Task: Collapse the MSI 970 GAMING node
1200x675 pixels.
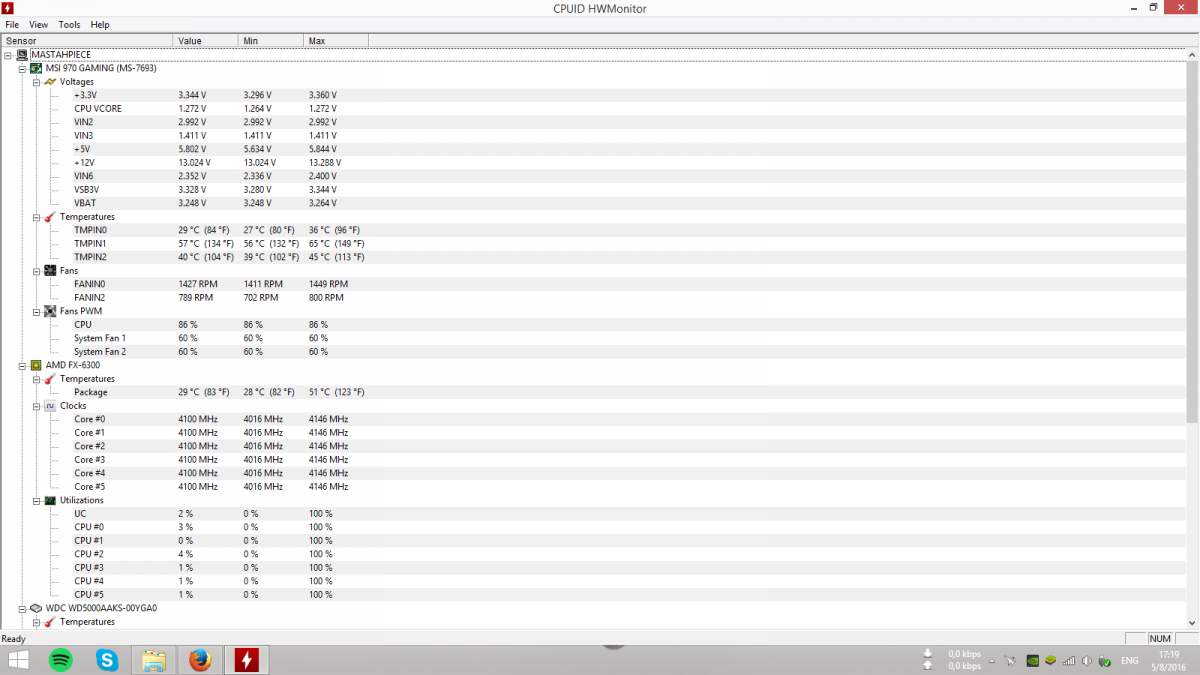Action: [22, 68]
